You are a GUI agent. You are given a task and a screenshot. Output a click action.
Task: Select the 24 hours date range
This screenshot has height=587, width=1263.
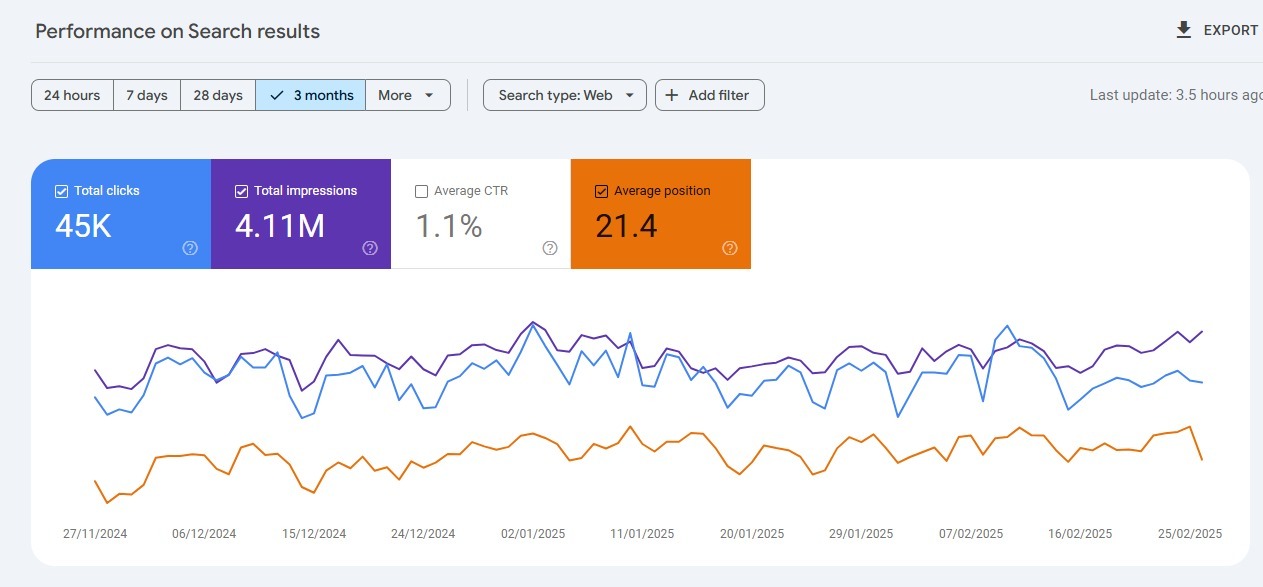tap(72, 95)
